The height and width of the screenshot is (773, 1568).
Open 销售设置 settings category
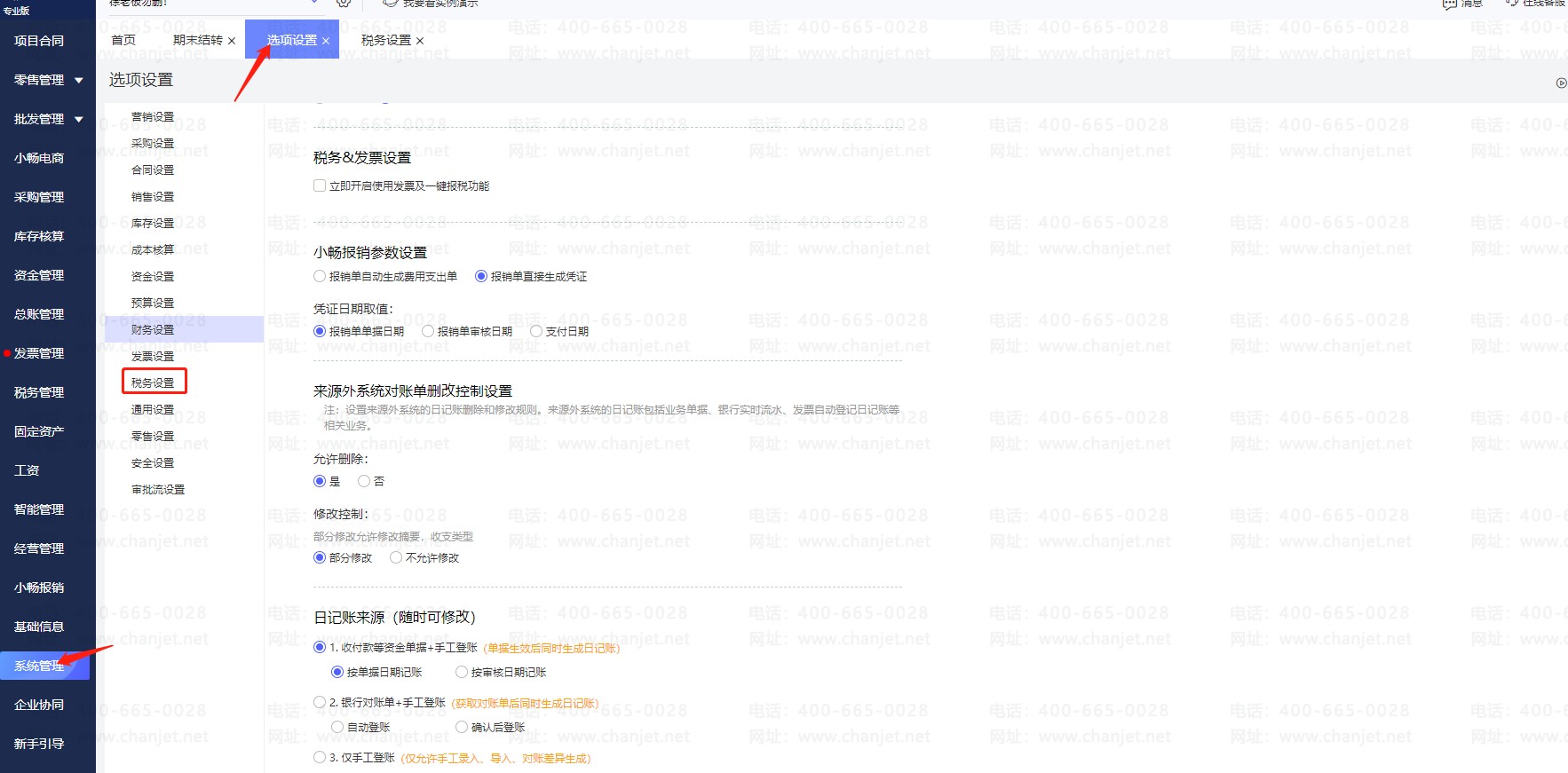(153, 197)
